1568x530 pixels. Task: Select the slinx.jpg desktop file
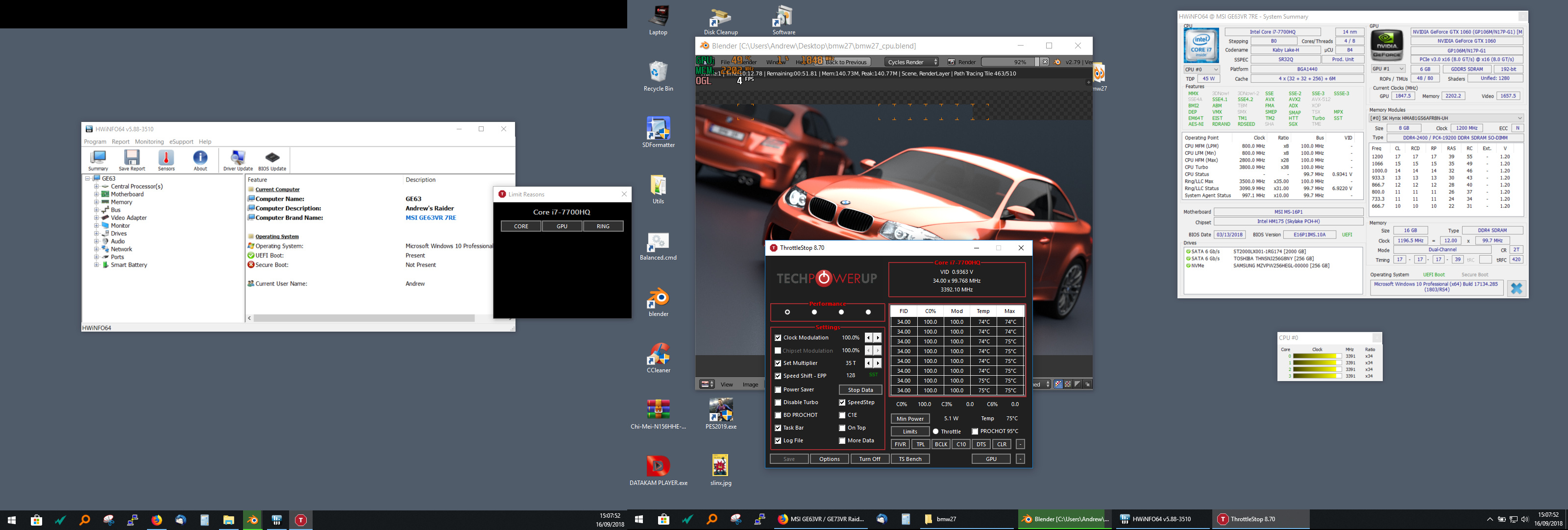coord(721,470)
